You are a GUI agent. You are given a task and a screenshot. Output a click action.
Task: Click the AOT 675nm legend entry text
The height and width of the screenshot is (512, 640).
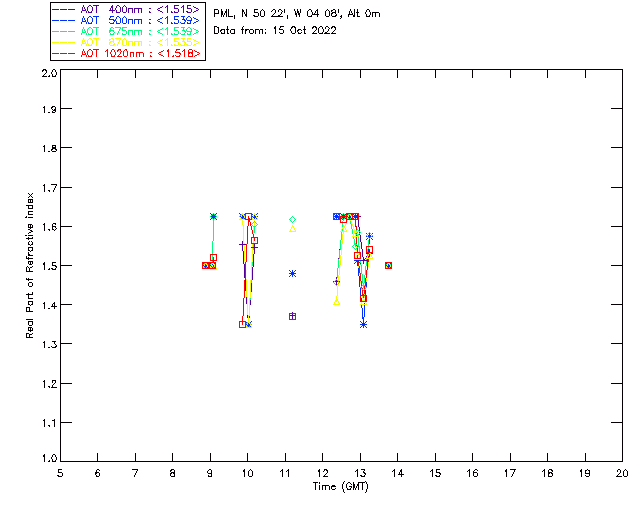pos(140,31)
